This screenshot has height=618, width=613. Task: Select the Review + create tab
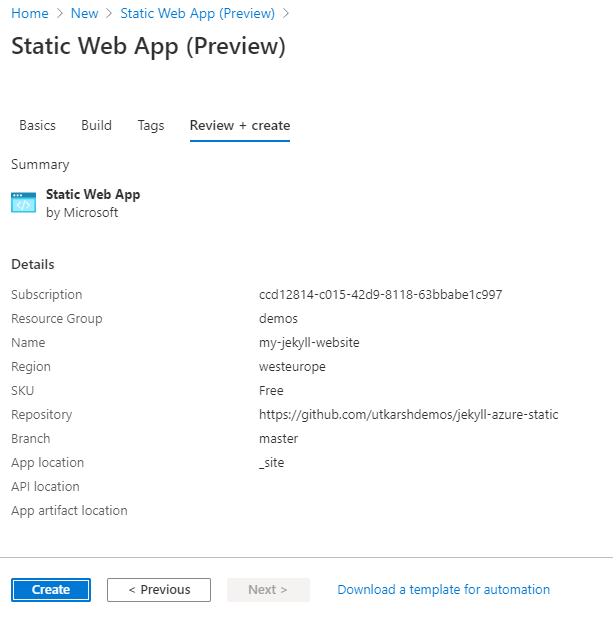240,126
